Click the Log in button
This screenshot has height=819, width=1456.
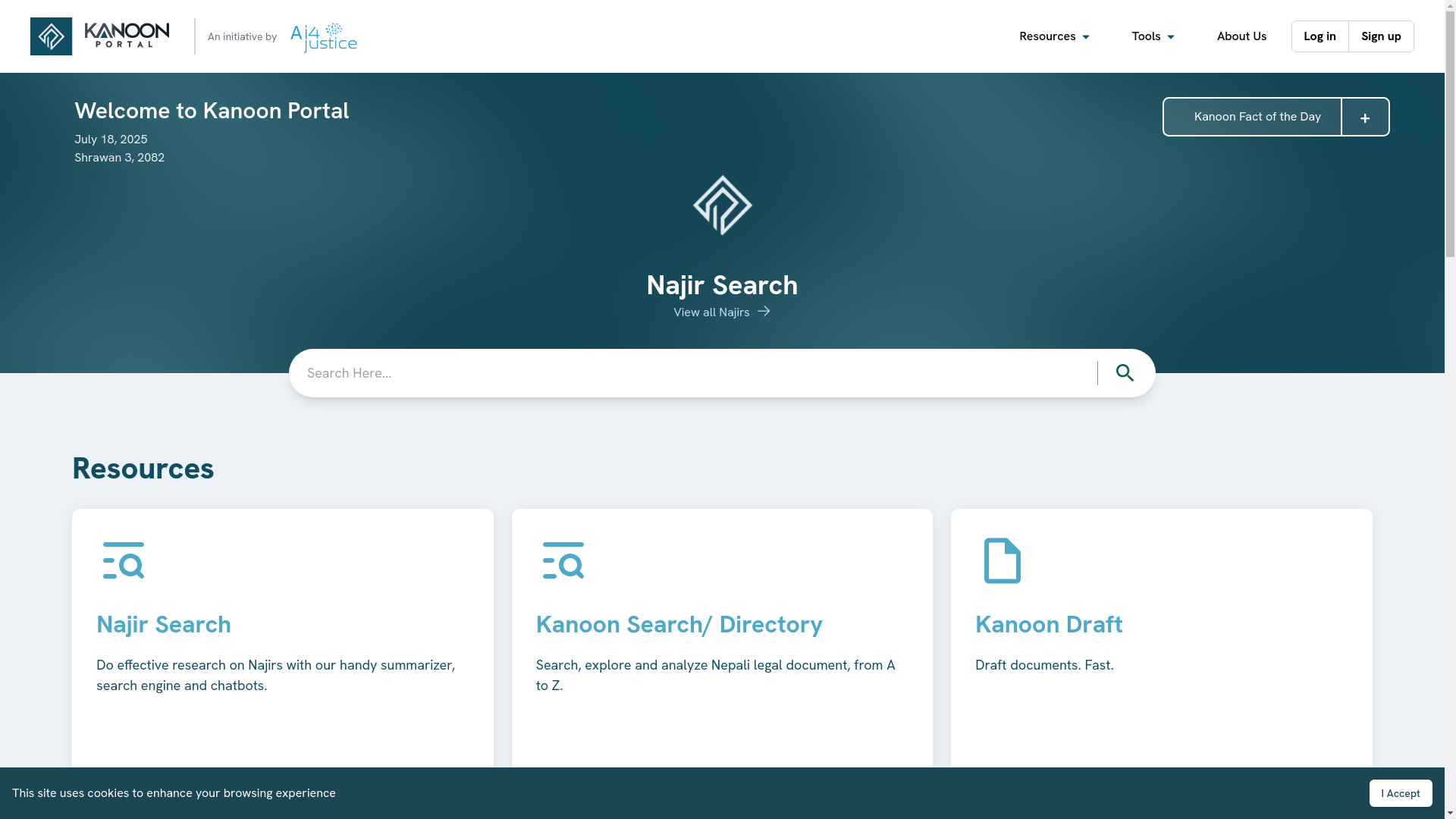(1319, 36)
